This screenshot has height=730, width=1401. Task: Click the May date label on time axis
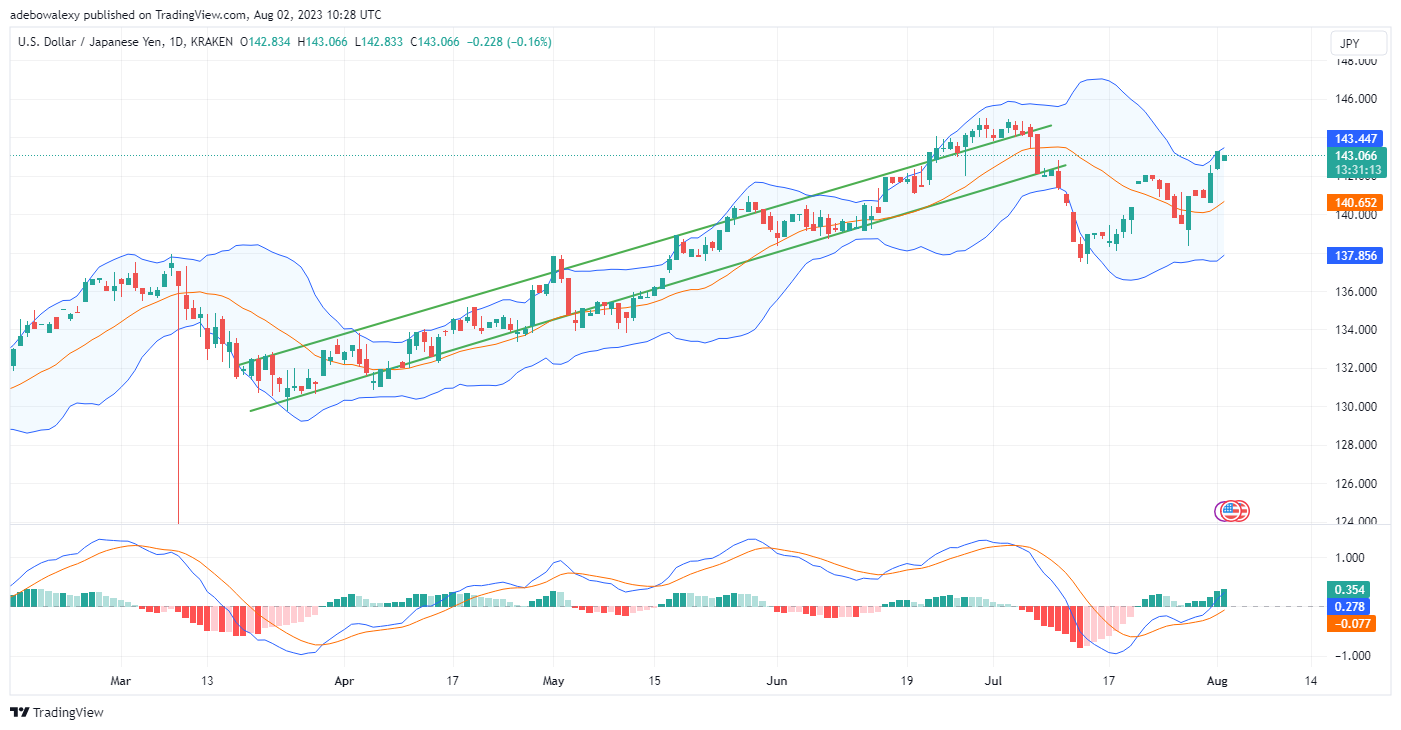point(553,680)
